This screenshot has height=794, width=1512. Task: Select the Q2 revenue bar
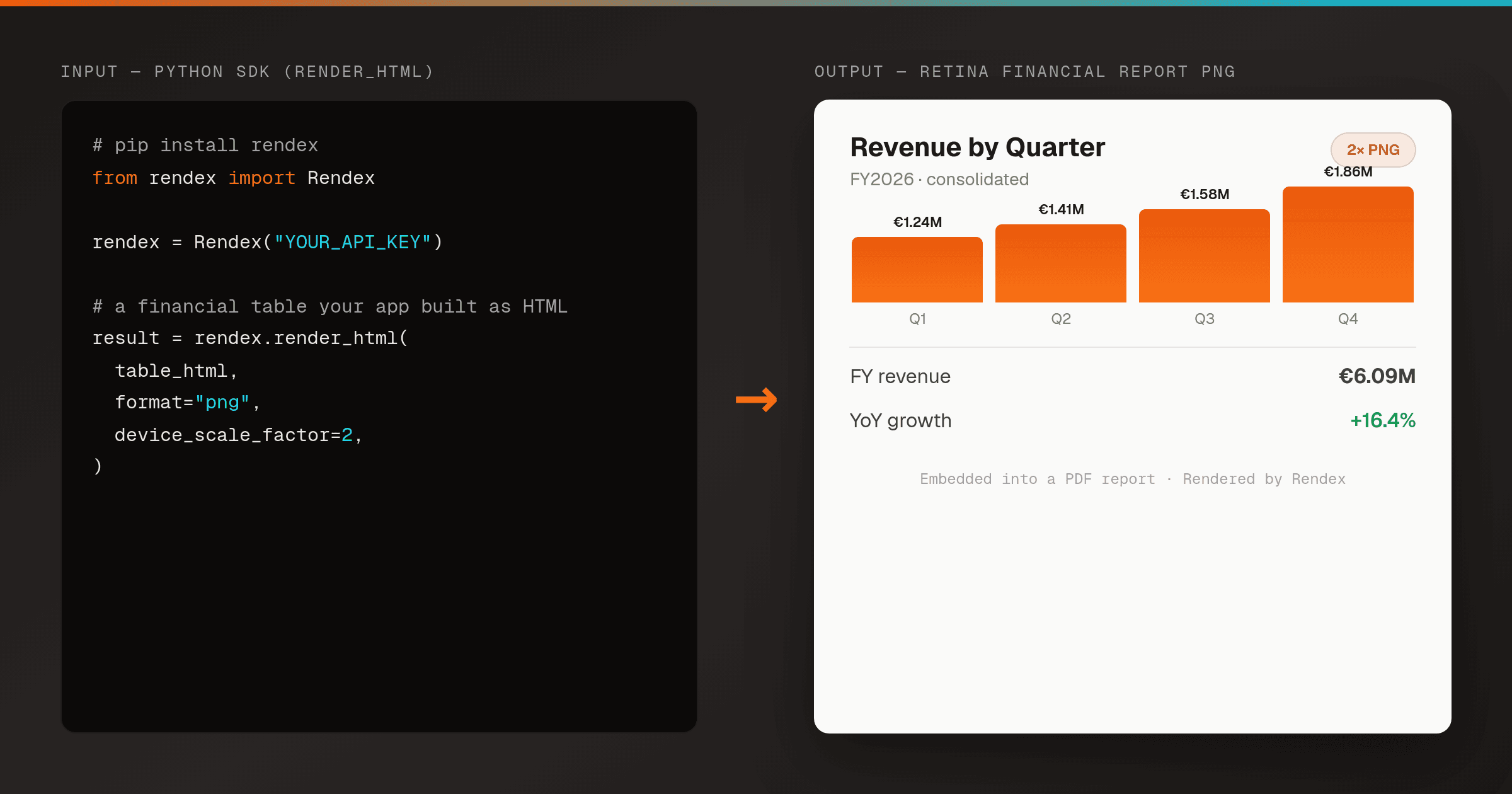1061,263
